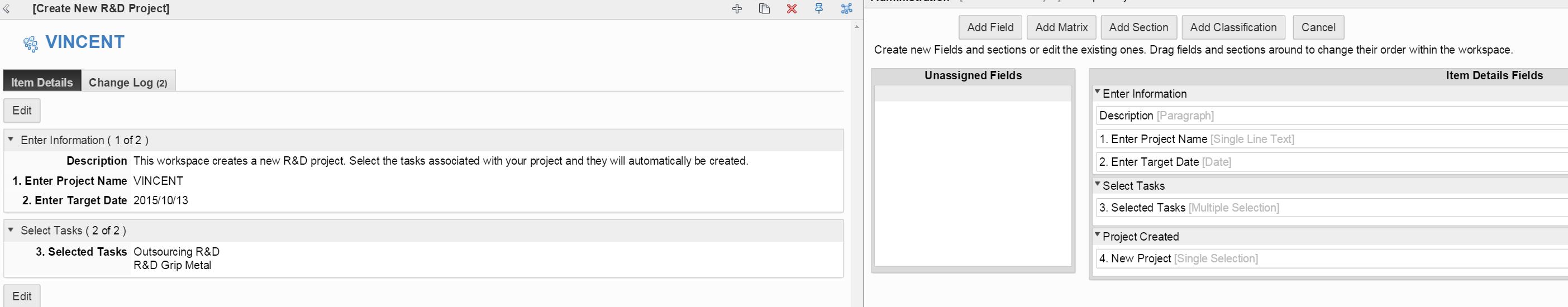
Task: Select the 4. New Project [Single Selection] field
Action: [1332, 258]
